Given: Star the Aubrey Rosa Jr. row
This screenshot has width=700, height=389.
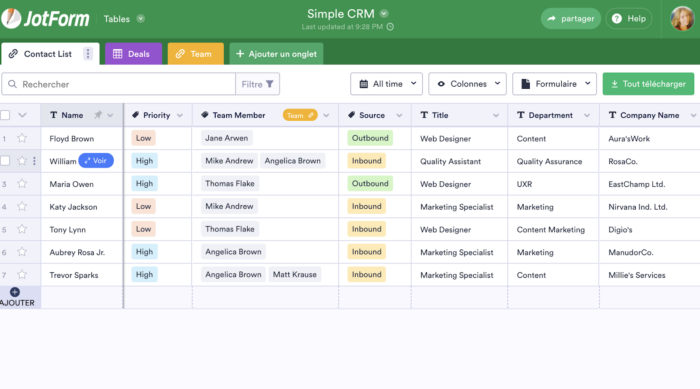Looking at the screenshot, I should (22, 252).
